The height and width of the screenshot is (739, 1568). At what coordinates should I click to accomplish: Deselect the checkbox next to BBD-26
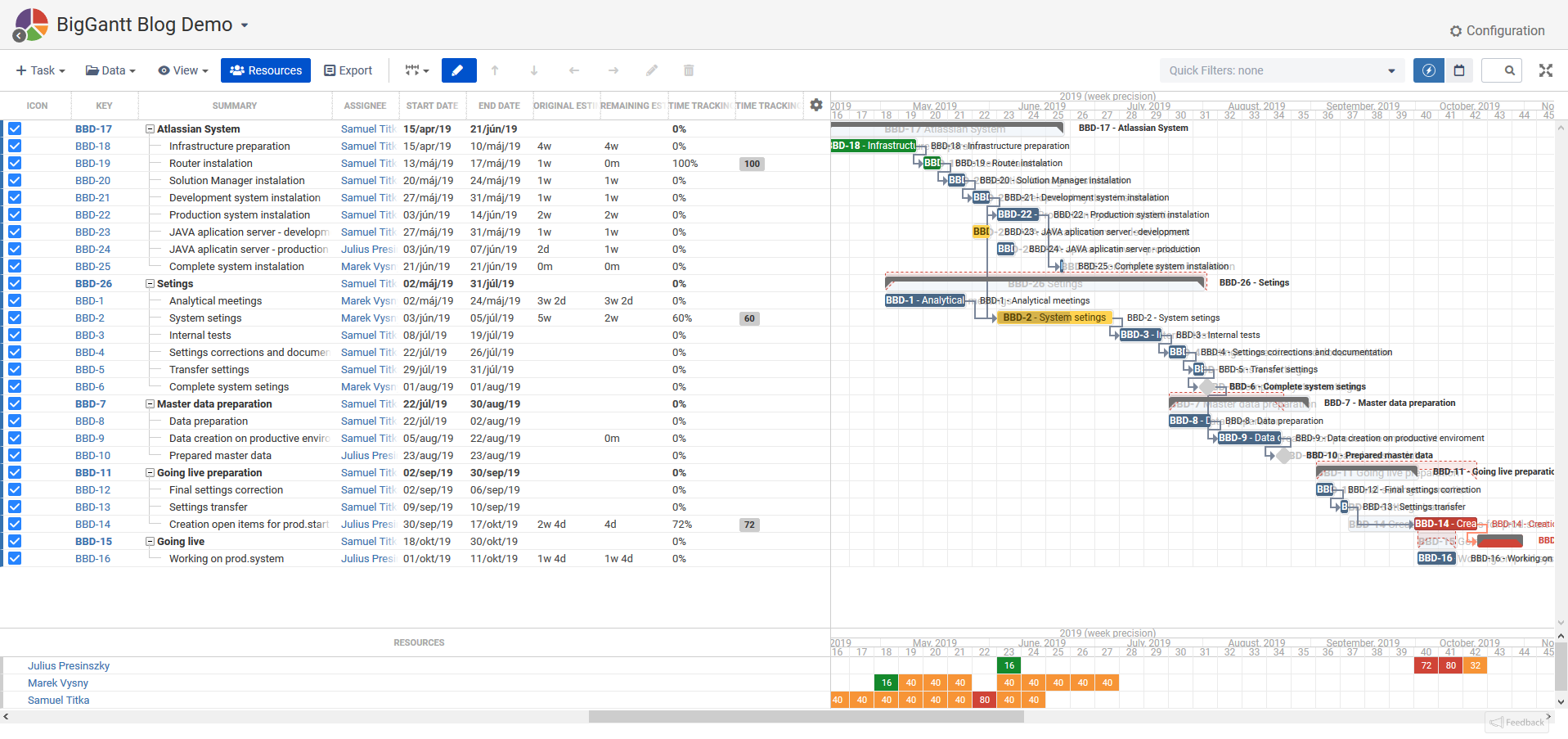pos(15,283)
